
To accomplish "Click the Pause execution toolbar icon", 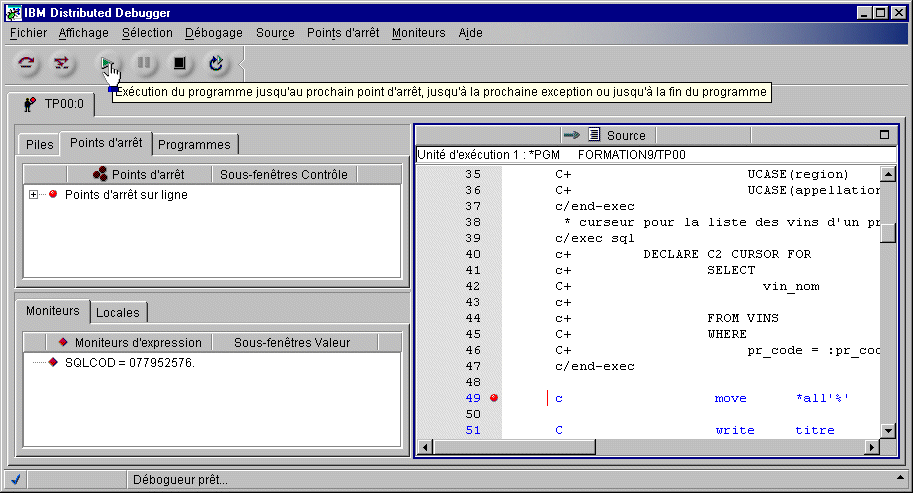I will click(x=144, y=64).
